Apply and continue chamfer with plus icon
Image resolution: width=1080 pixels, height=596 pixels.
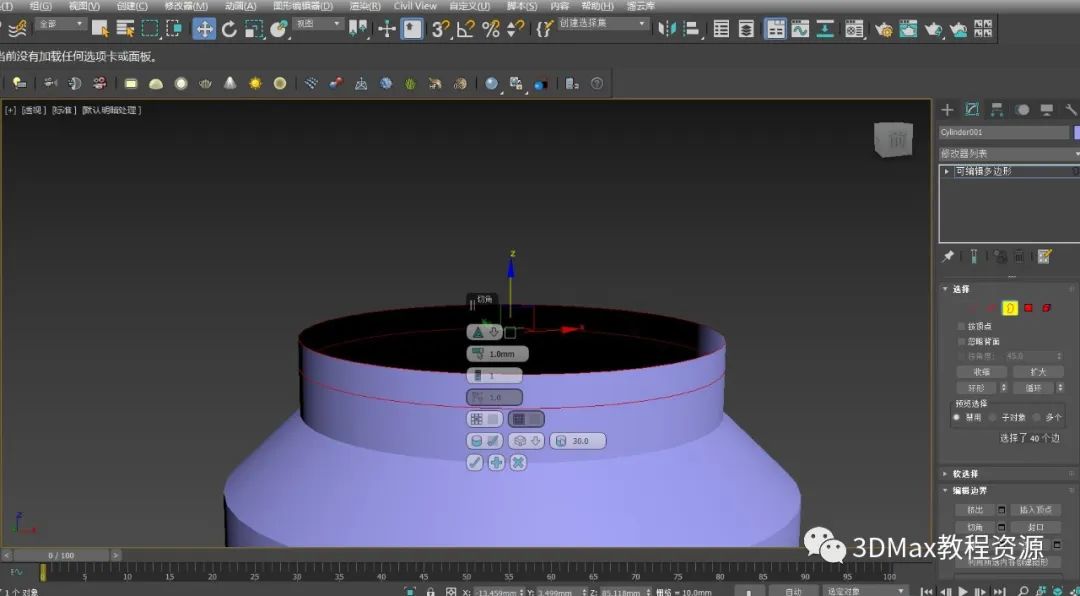click(x=496, y=462)
